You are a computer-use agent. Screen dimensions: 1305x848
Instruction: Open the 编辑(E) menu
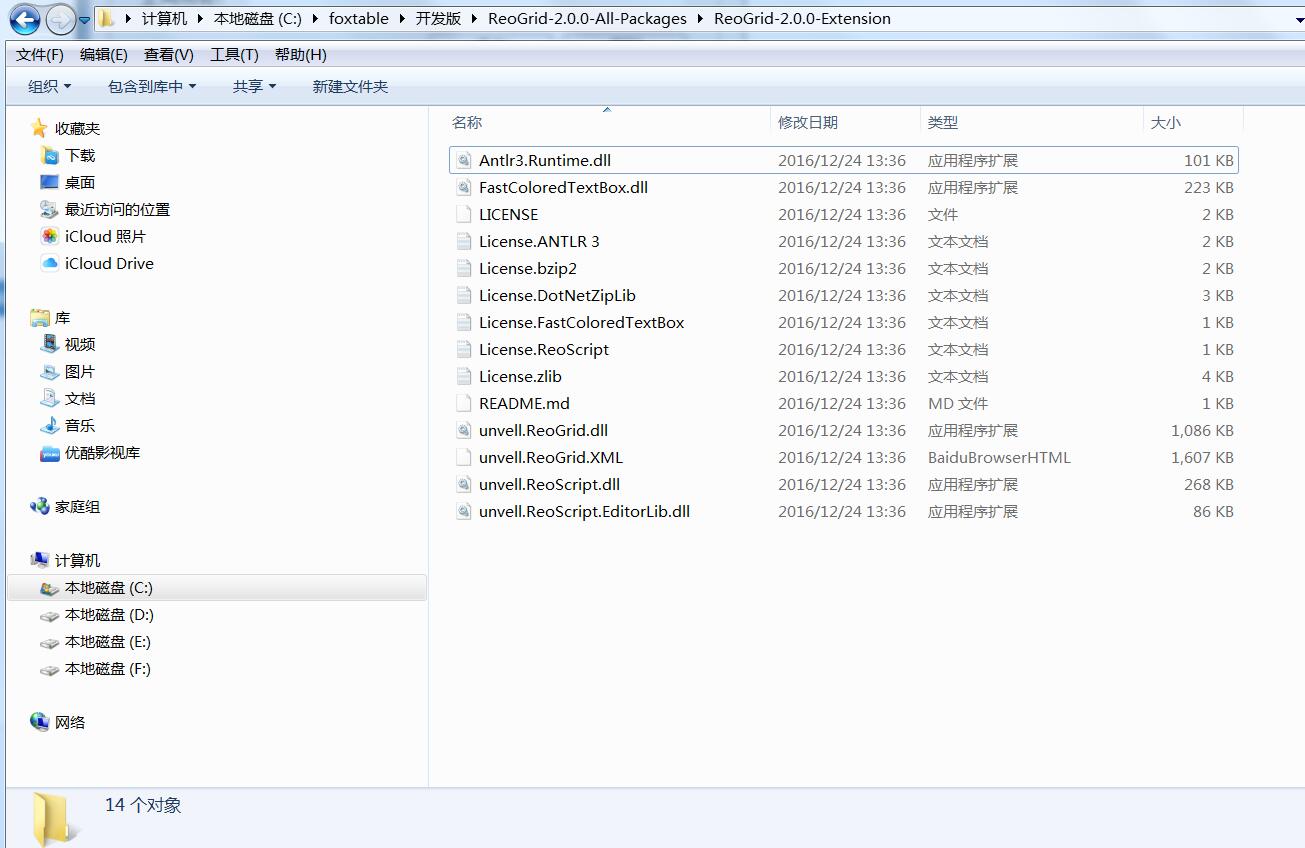click(x=104, y=55)
